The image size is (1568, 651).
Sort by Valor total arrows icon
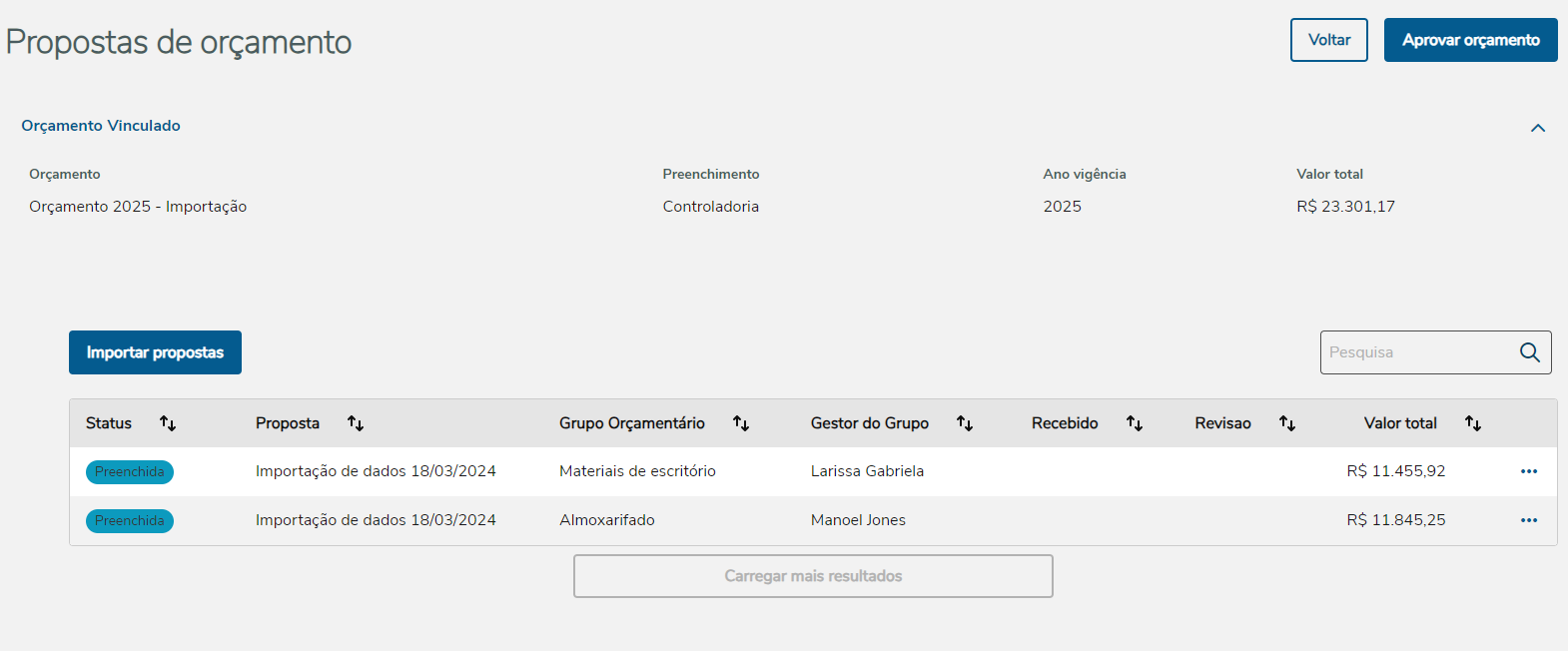[1473, 423]
